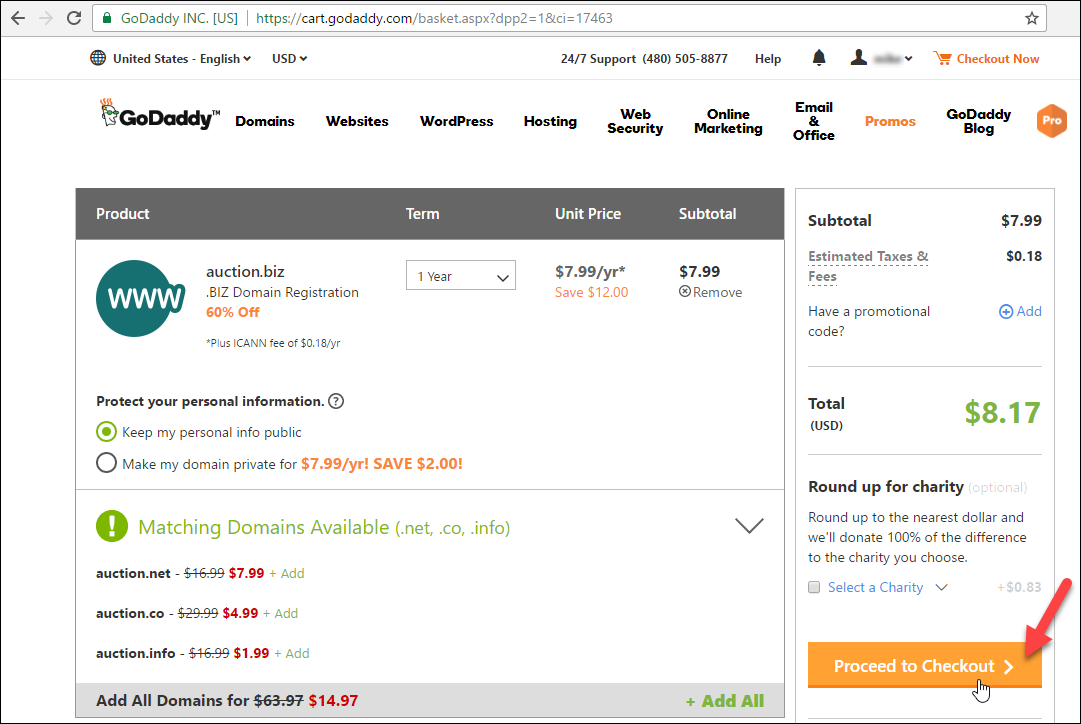
Task: Open the orange Pro badge
Action: 1051,121
